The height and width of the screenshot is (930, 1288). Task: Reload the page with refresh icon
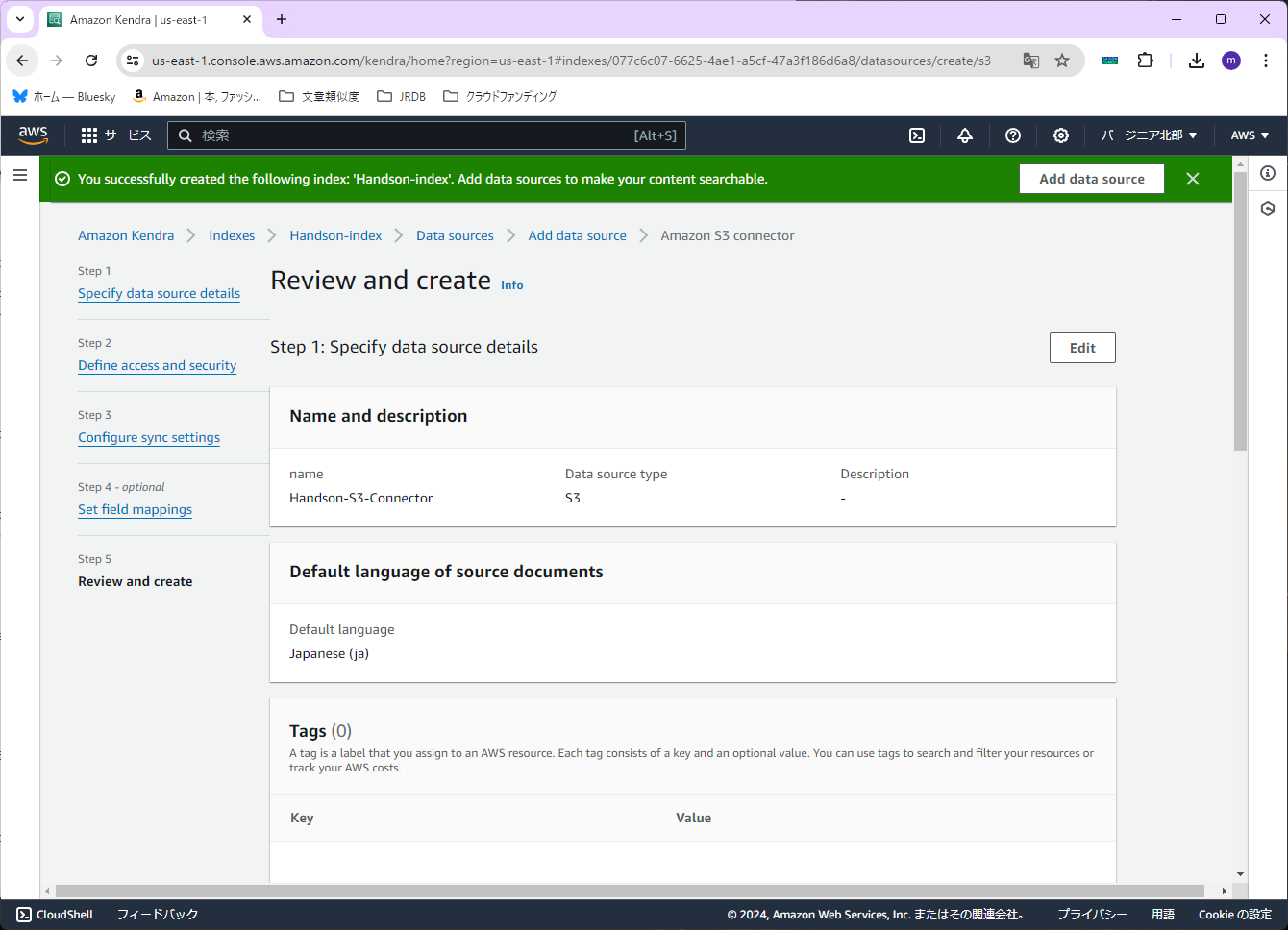[x=91, y=61]
